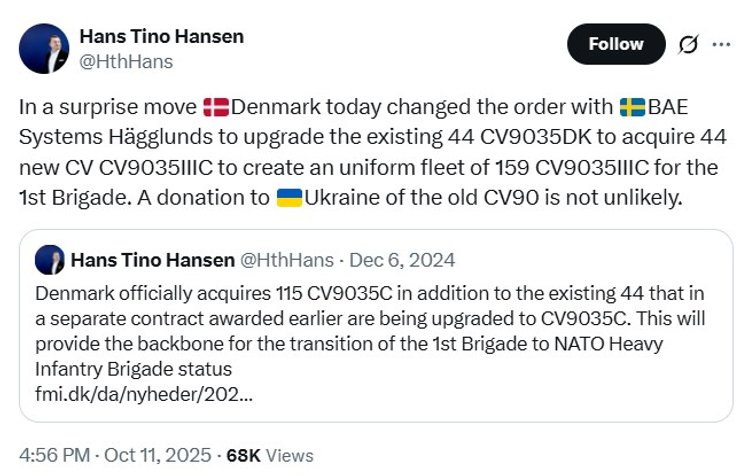Image resolution: width=740 pixels, height=476 pixels.
Task: Click the Sweden flag emoji
Action: [631, 107]
